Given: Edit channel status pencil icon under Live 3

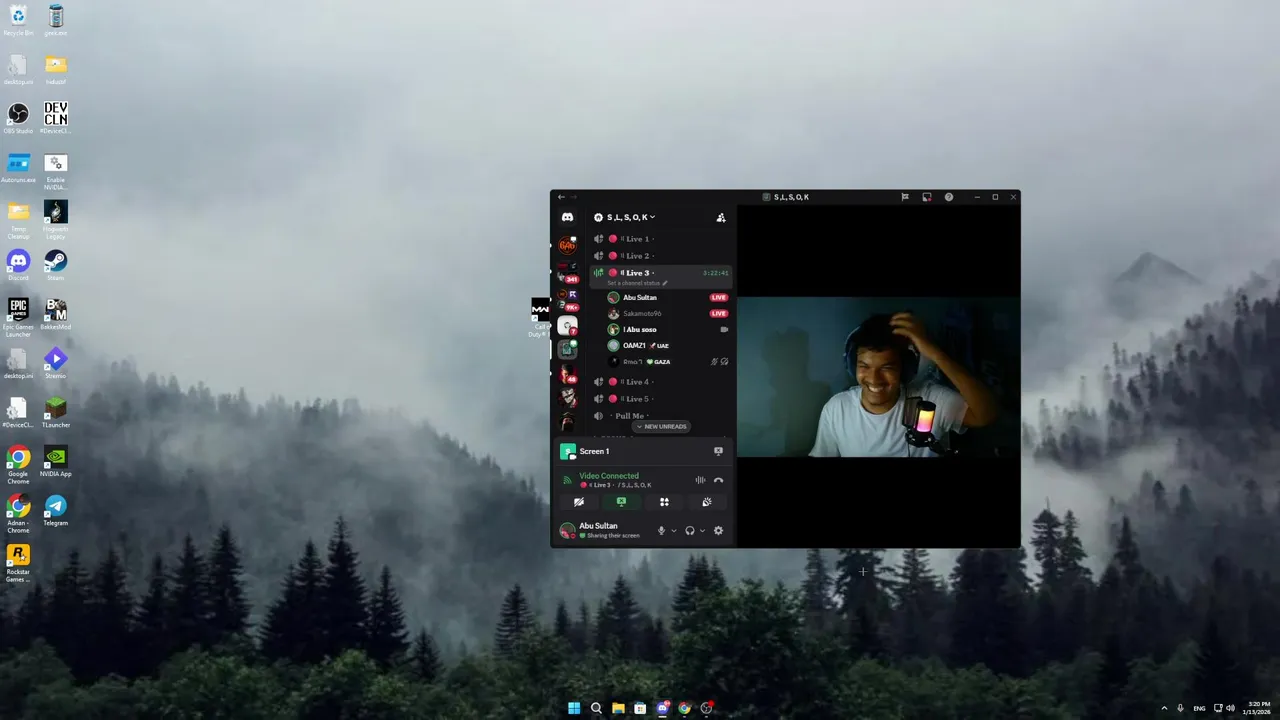Looking at the screenshot, I should (x=665, y=283).
